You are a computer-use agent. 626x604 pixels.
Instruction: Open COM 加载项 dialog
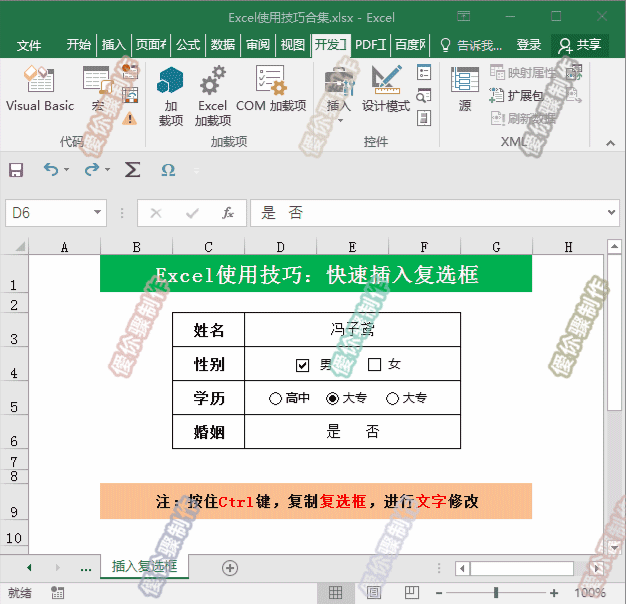[x=271, y=89]
